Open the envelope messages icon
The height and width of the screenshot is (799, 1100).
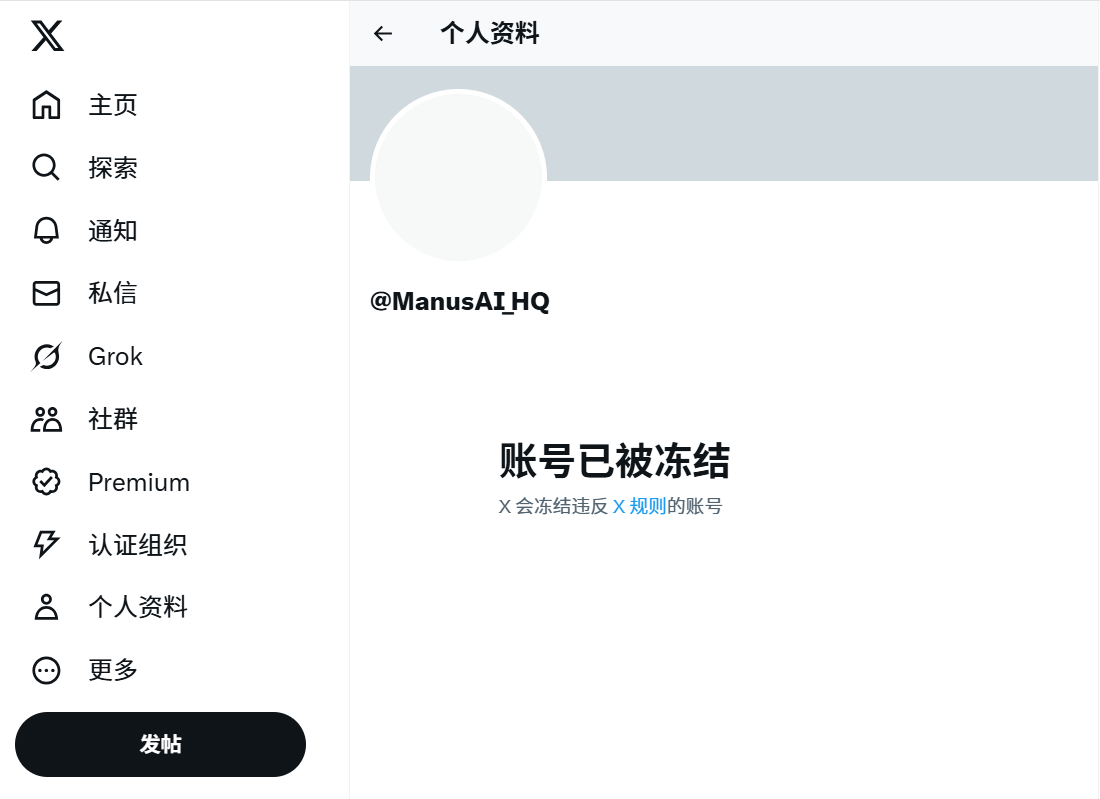click(46, 293)
